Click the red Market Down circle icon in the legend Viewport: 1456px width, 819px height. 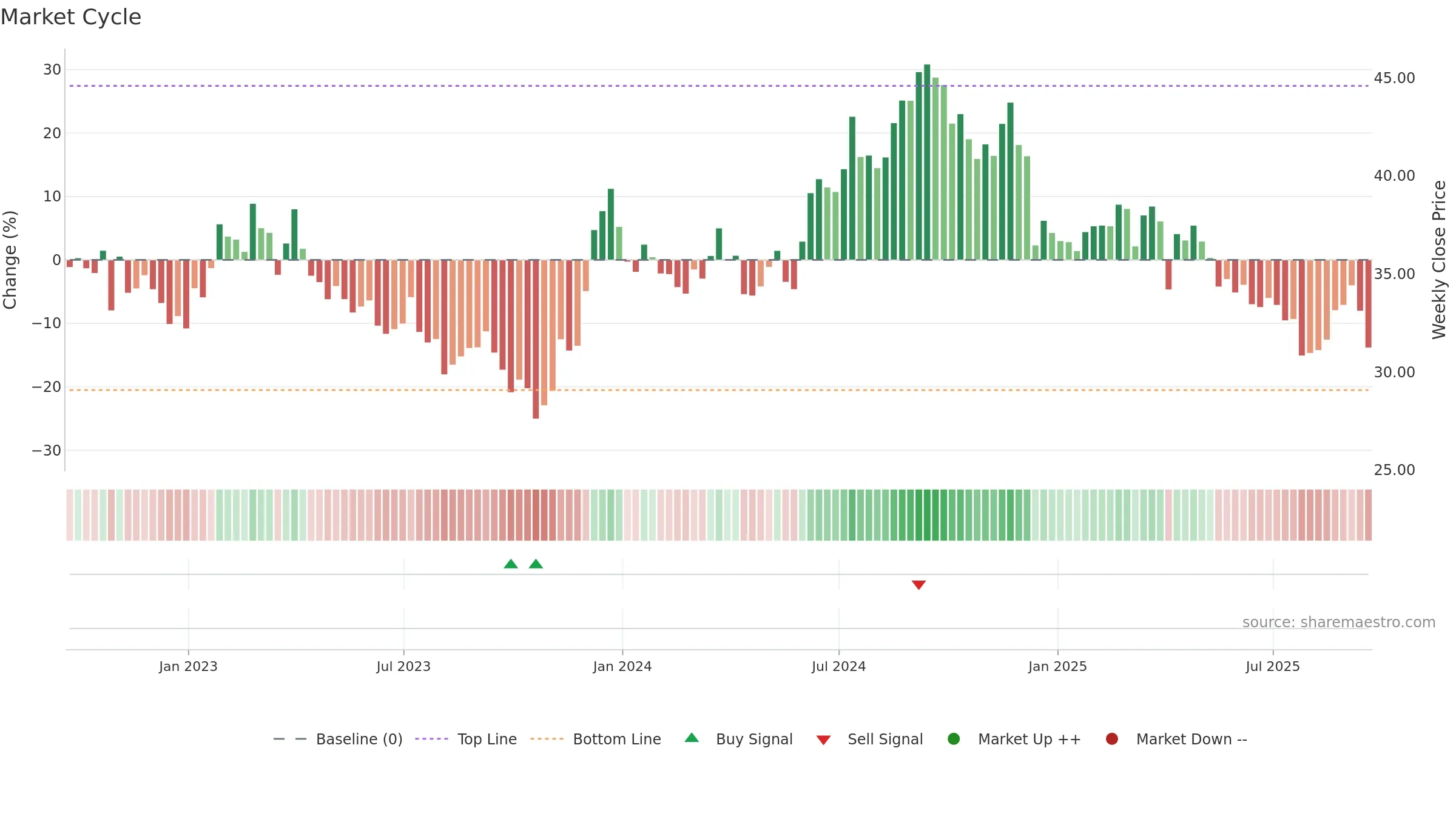point(1112,739)
